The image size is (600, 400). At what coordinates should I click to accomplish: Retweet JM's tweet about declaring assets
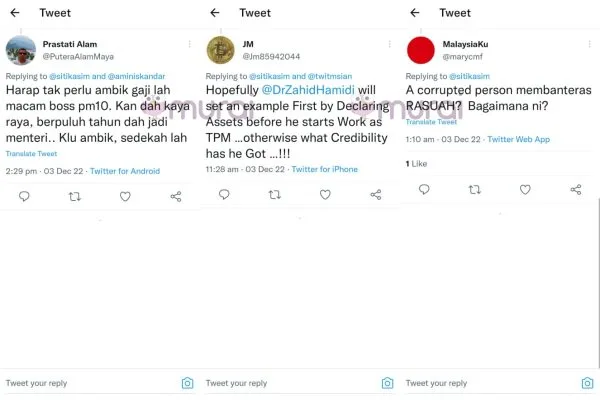tap(275, 195)
